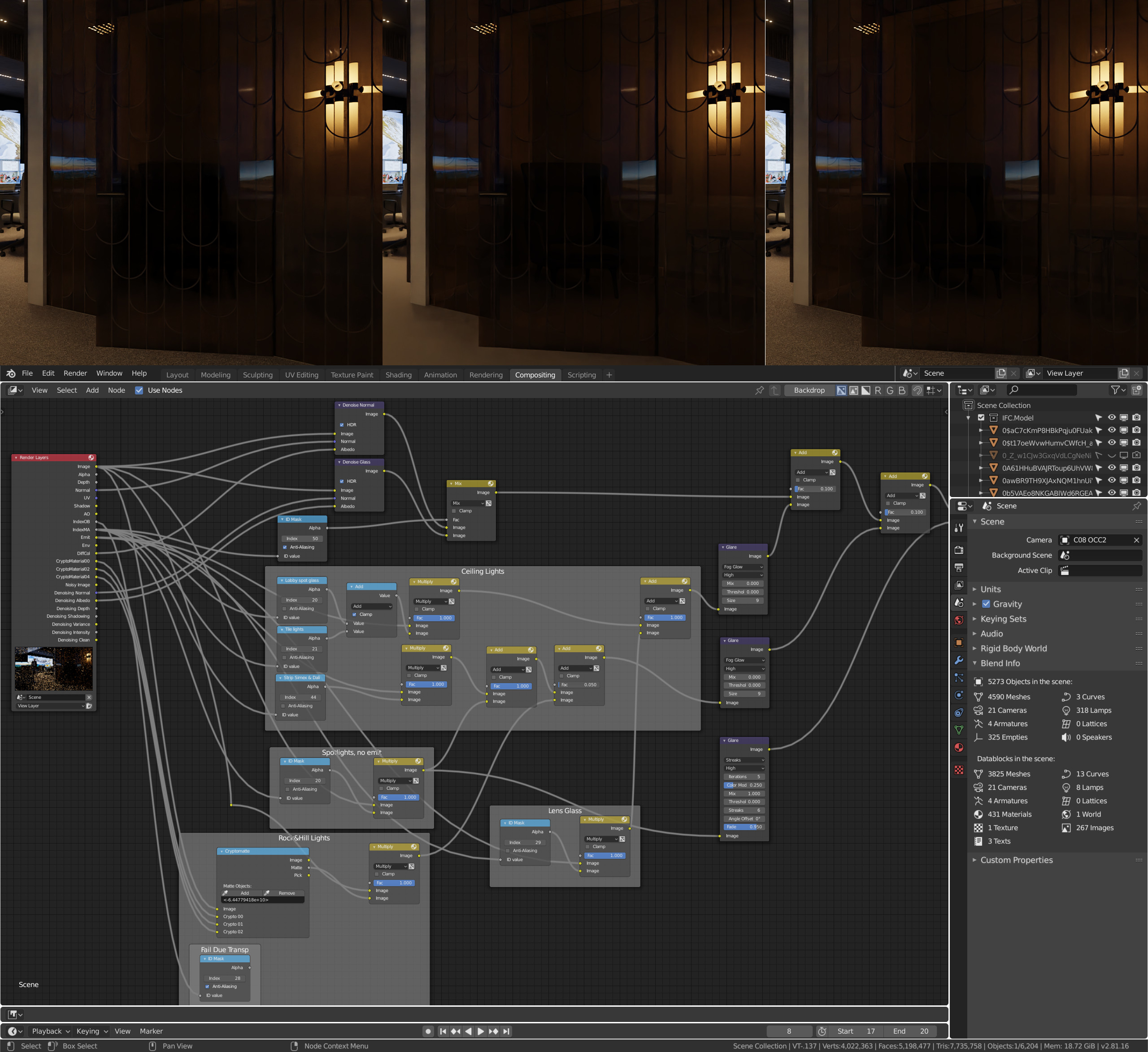Viewport: 1148px width, 1052px height.
Task: Expand the Audio panel
Action: 974,634
